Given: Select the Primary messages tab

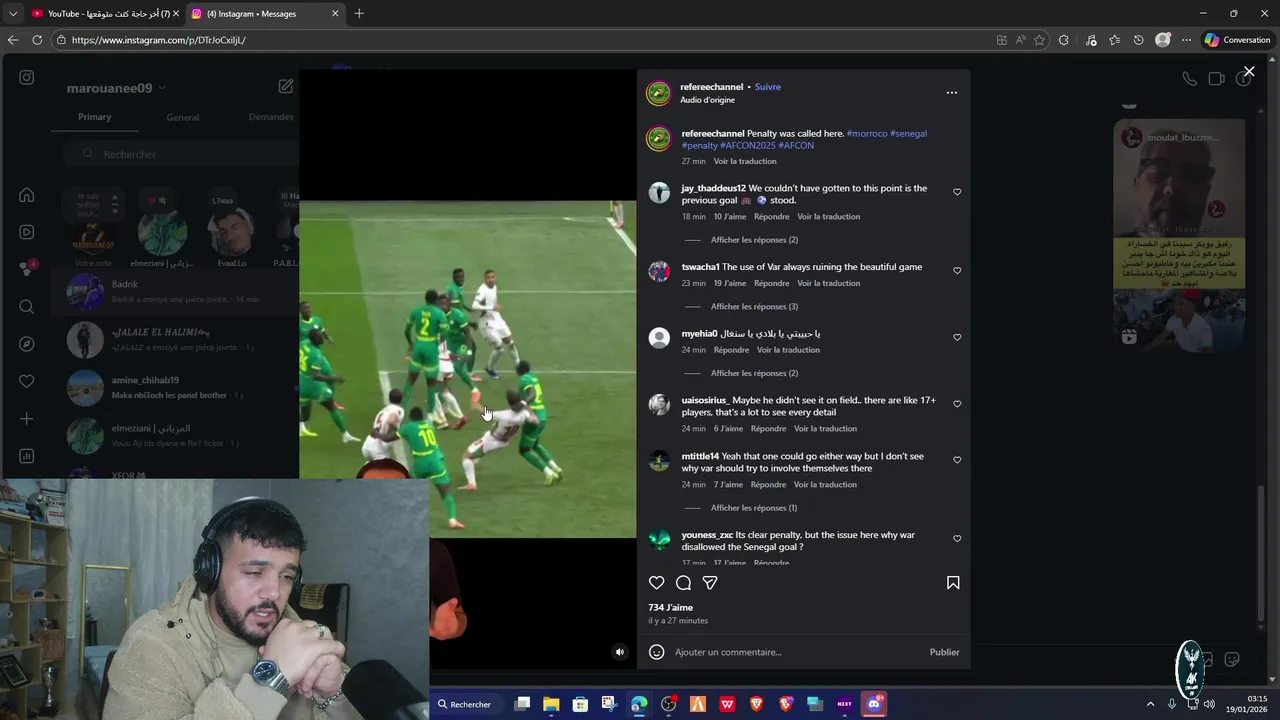Looking at the screenshot, I should pos(95,117).
